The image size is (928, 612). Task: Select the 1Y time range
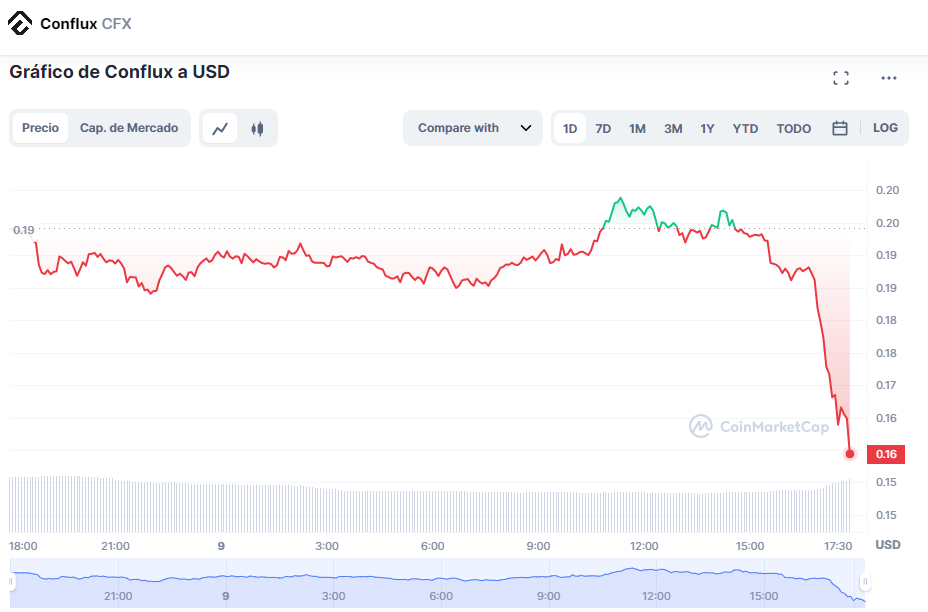tap(707, 128)
